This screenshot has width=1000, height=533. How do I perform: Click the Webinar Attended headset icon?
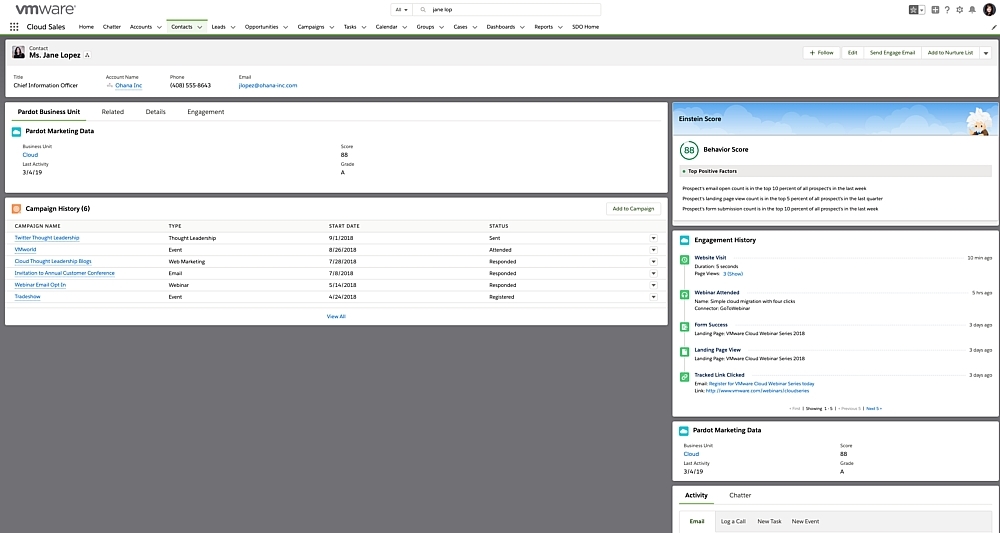click(x=684, y=293)
